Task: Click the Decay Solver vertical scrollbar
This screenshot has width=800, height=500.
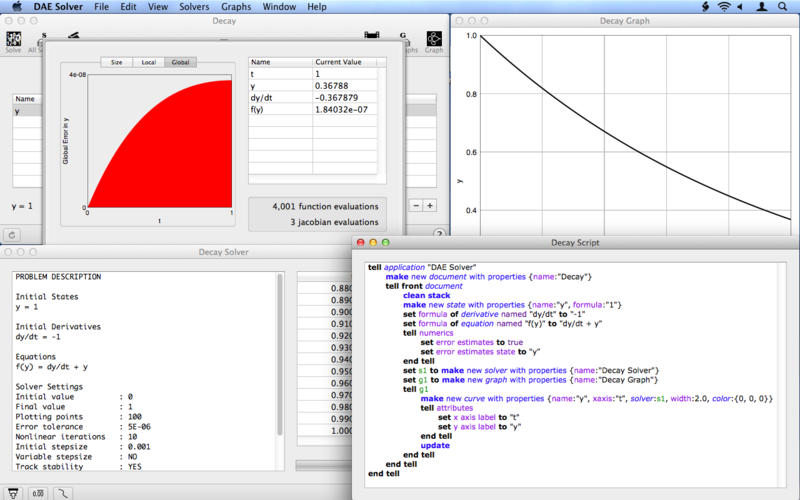Action: (x=280, y=355)
